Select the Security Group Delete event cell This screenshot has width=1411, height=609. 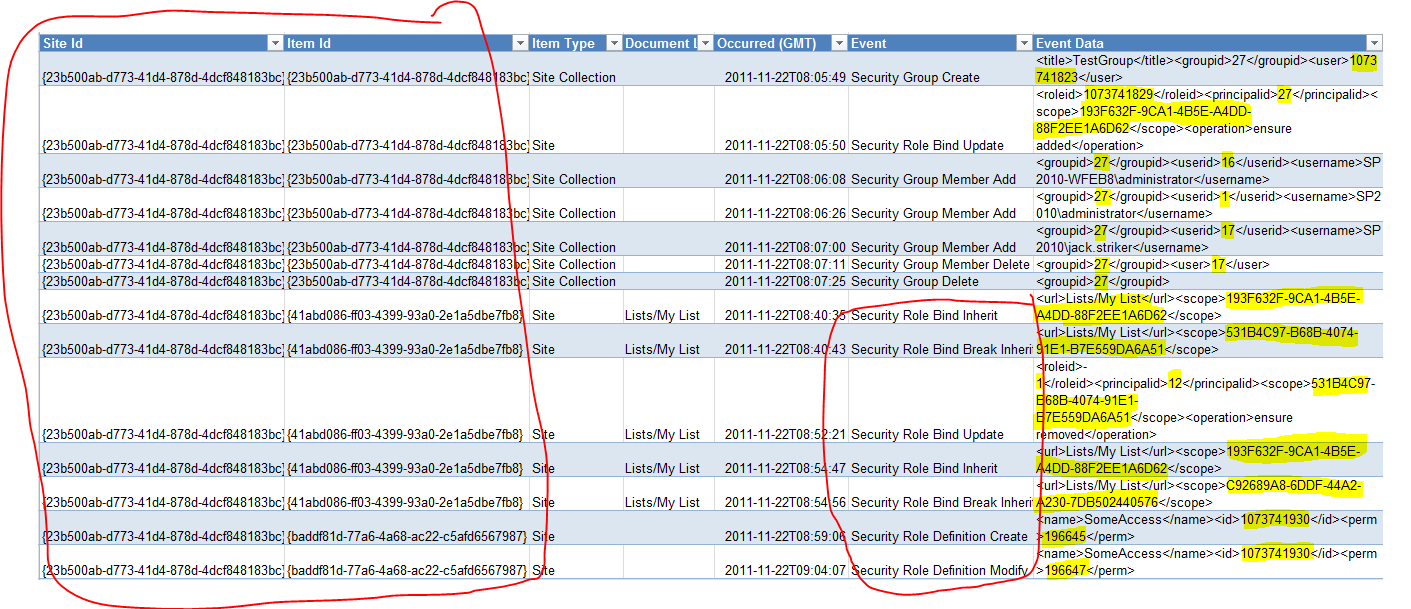pos(915,281)
